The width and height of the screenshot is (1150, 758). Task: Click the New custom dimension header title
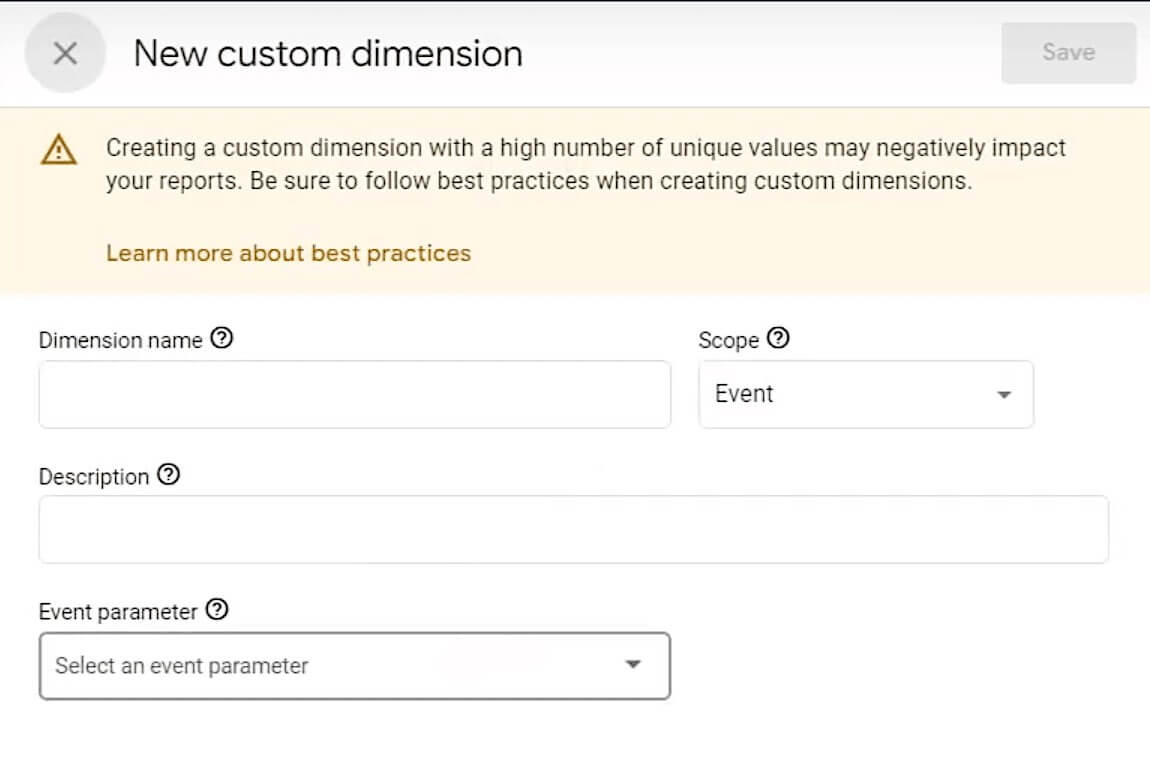pyautogui.click(x=327, y=53)
